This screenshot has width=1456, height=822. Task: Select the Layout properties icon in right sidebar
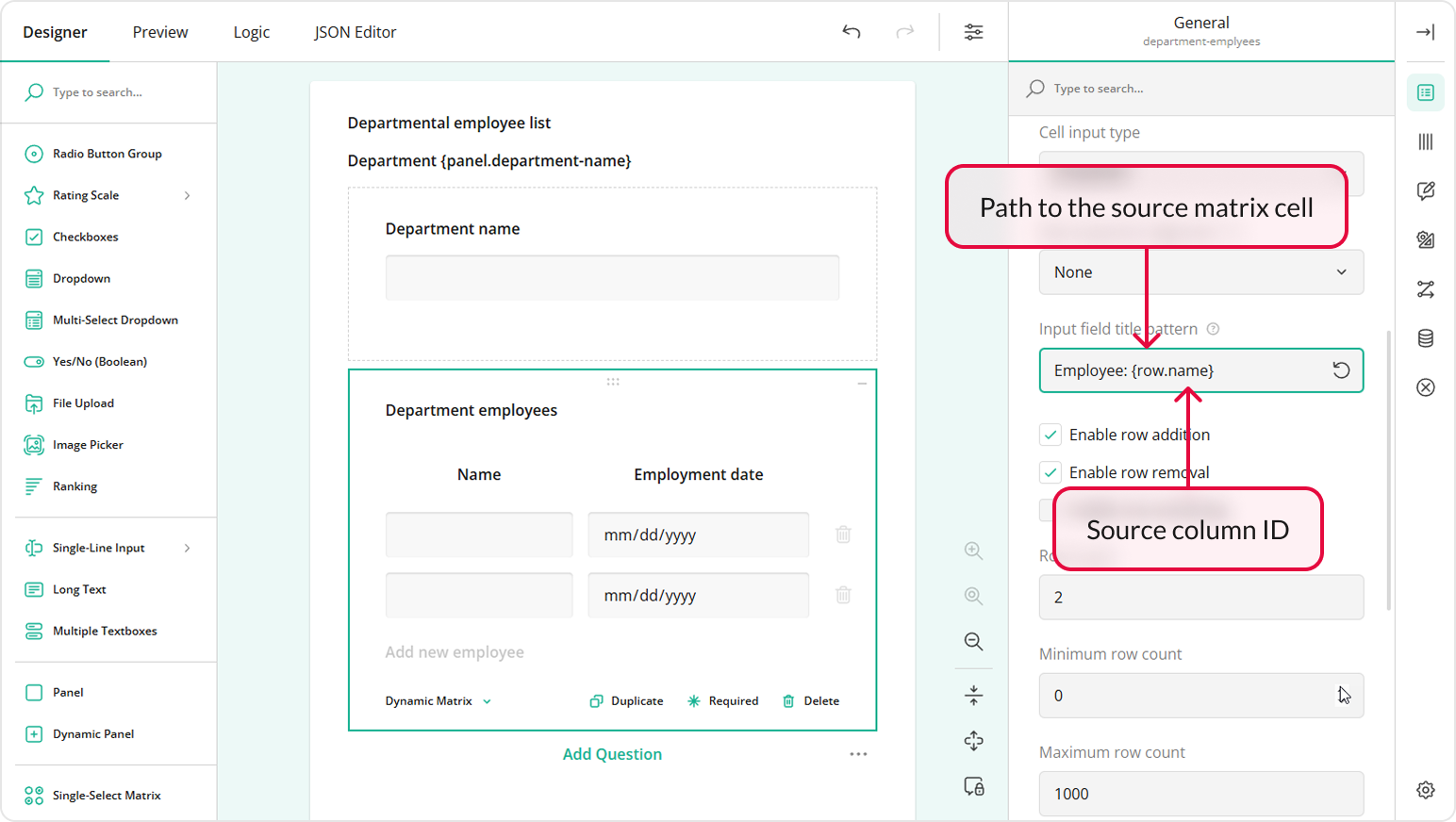pos(1425,141)
